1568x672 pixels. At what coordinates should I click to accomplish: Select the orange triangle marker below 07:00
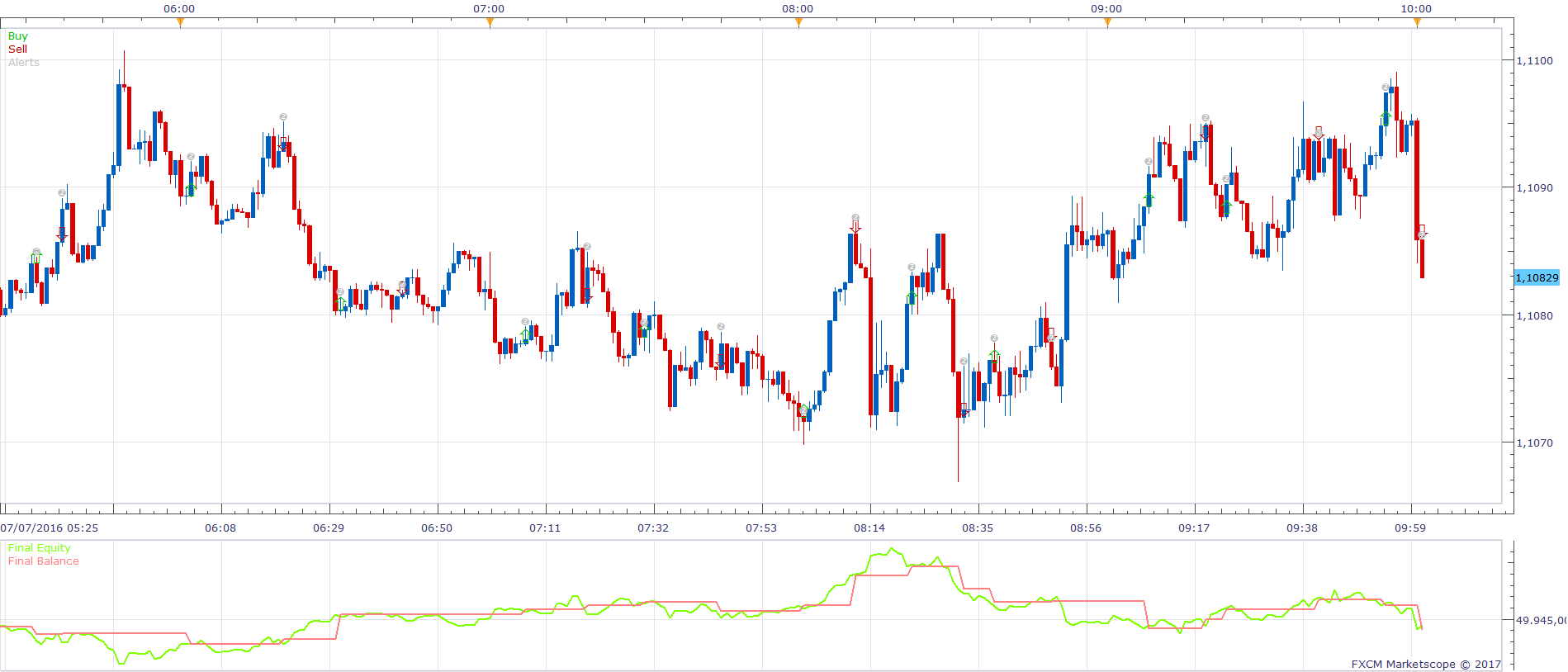pos(490,23)
